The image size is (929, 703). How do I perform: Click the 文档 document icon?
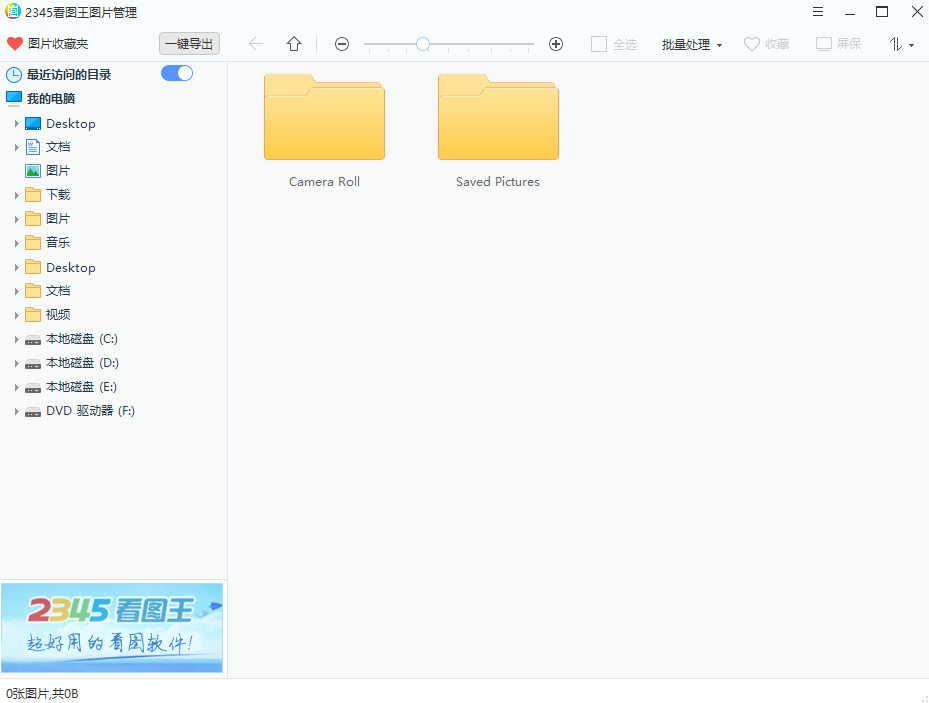[33, 147]
